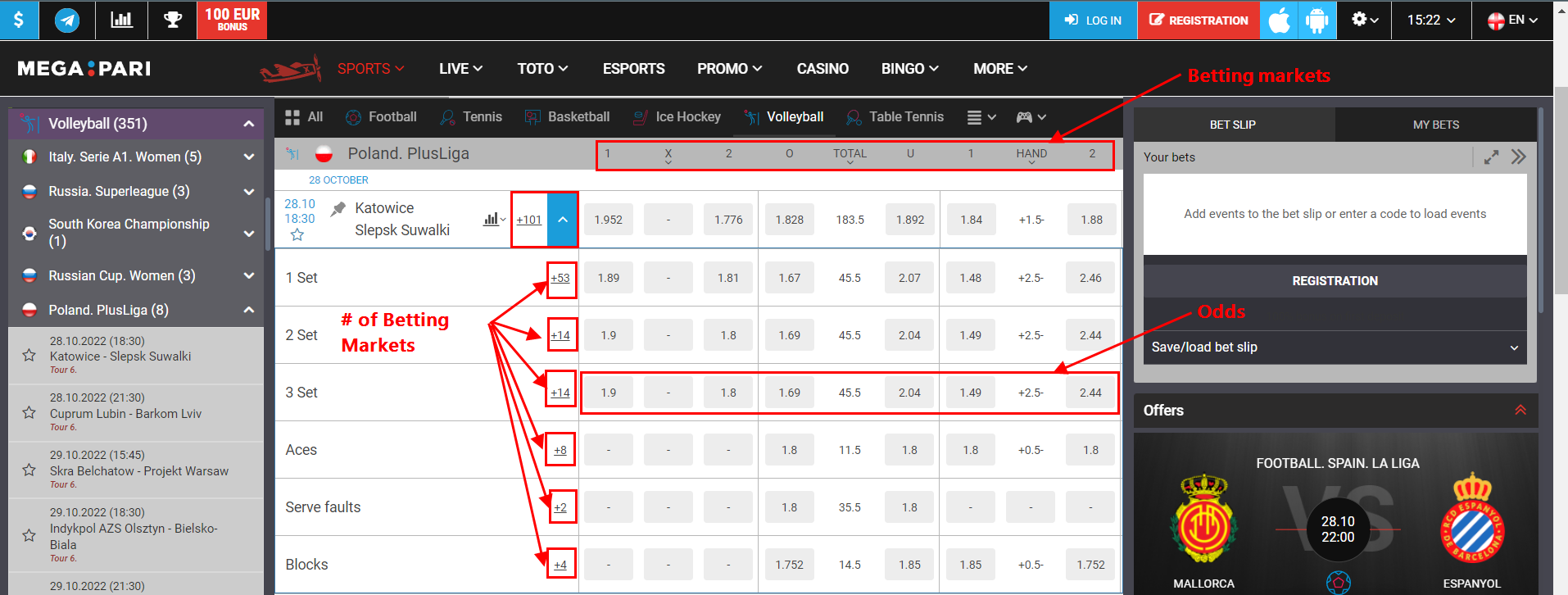This screenshot has height=595, width=1568.
Task: Click the Apple app download icon
Action: [1279, 20]
